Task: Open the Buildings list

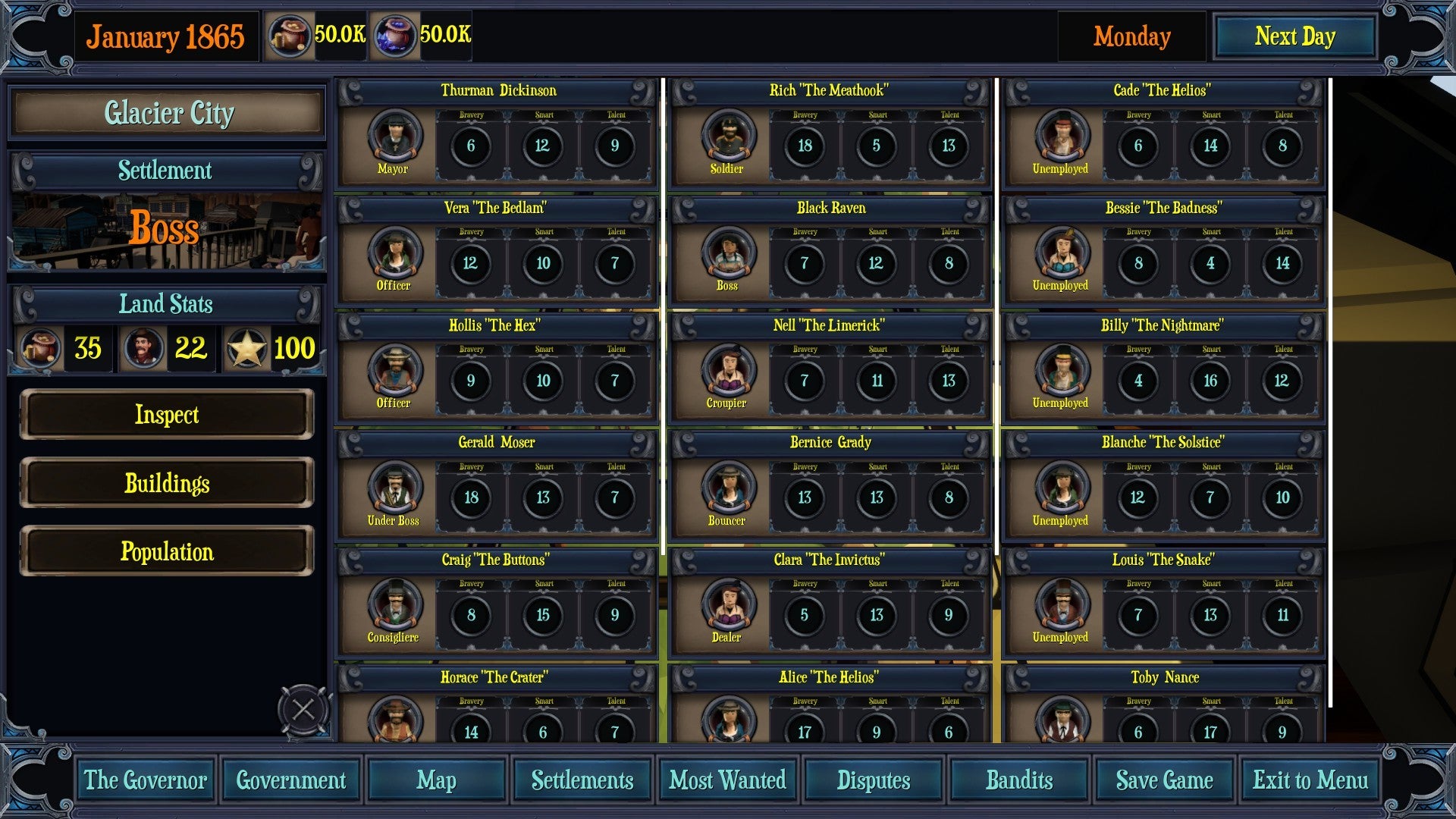Action: point(167,483)
